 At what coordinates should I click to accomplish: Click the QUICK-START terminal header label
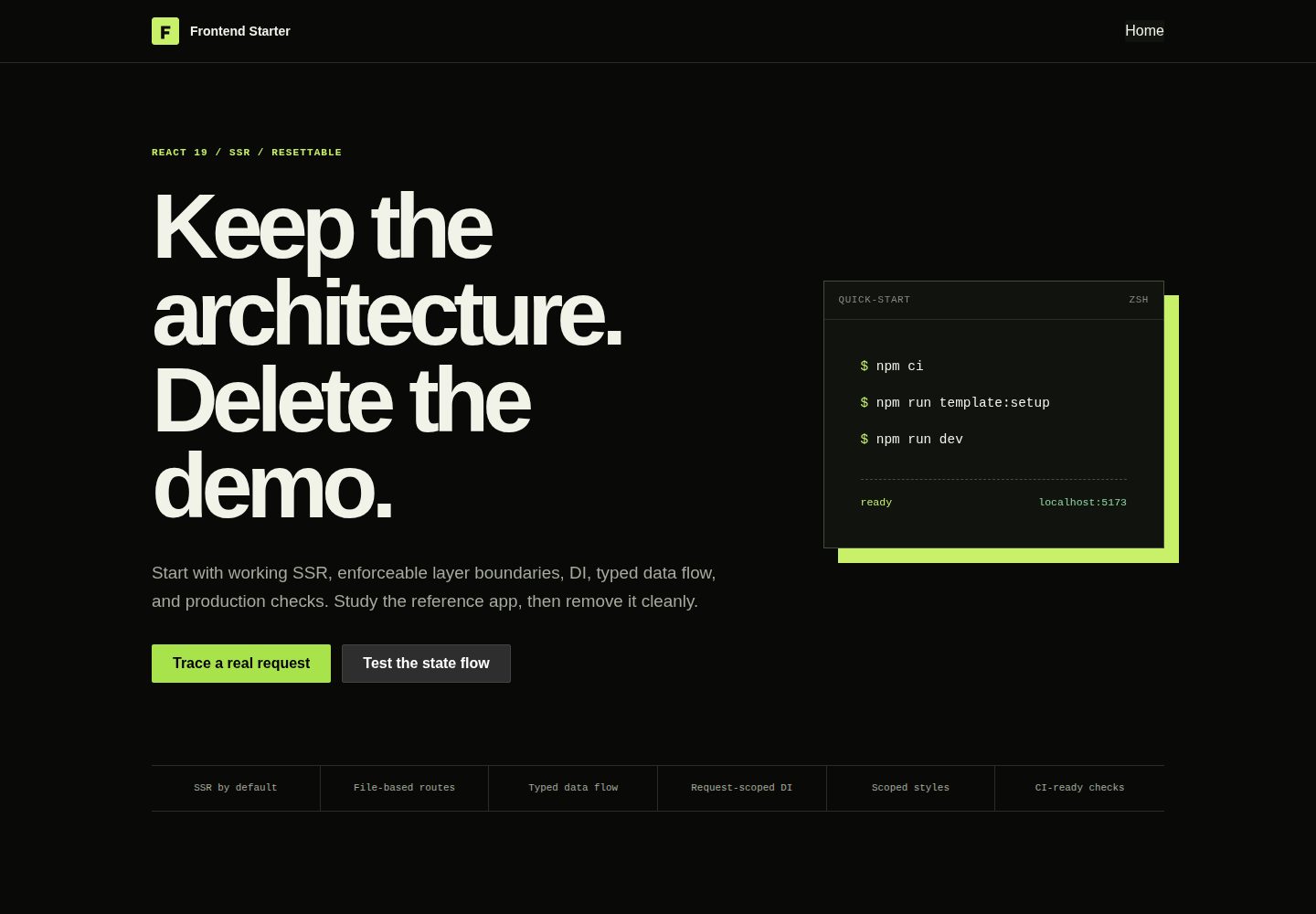click(875, 300)
